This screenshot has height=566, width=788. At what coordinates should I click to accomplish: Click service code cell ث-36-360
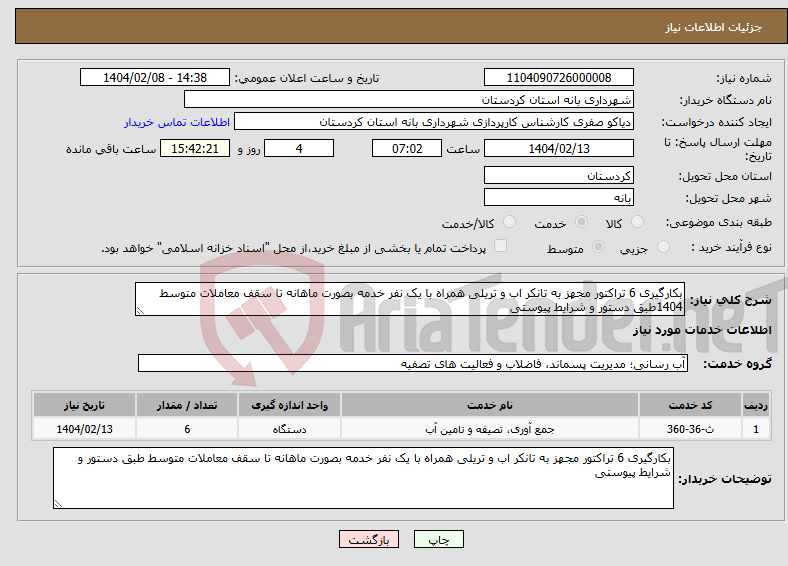tap(690, 429)
